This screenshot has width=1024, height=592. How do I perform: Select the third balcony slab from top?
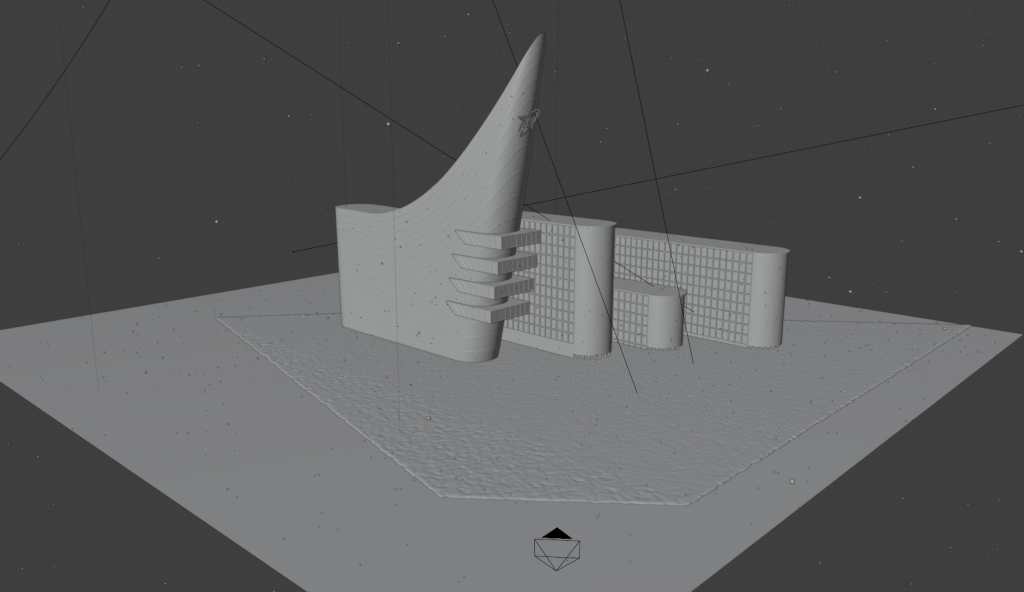[493, 288]
